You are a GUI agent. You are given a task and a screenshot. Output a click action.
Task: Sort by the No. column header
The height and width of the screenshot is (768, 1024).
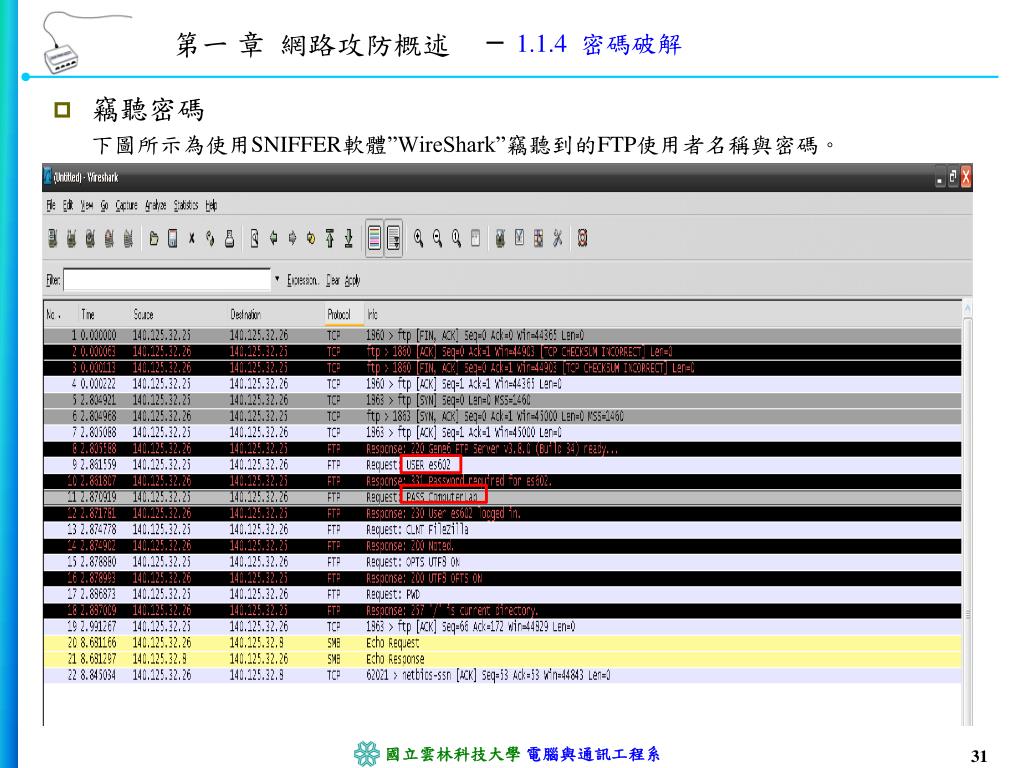pyautogui.click(x=61, y=314)
